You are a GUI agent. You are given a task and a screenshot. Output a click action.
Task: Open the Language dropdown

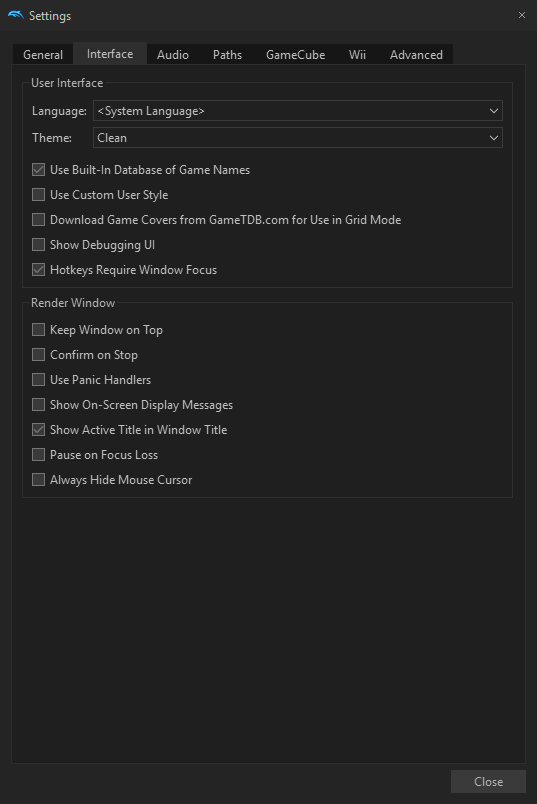297,111
